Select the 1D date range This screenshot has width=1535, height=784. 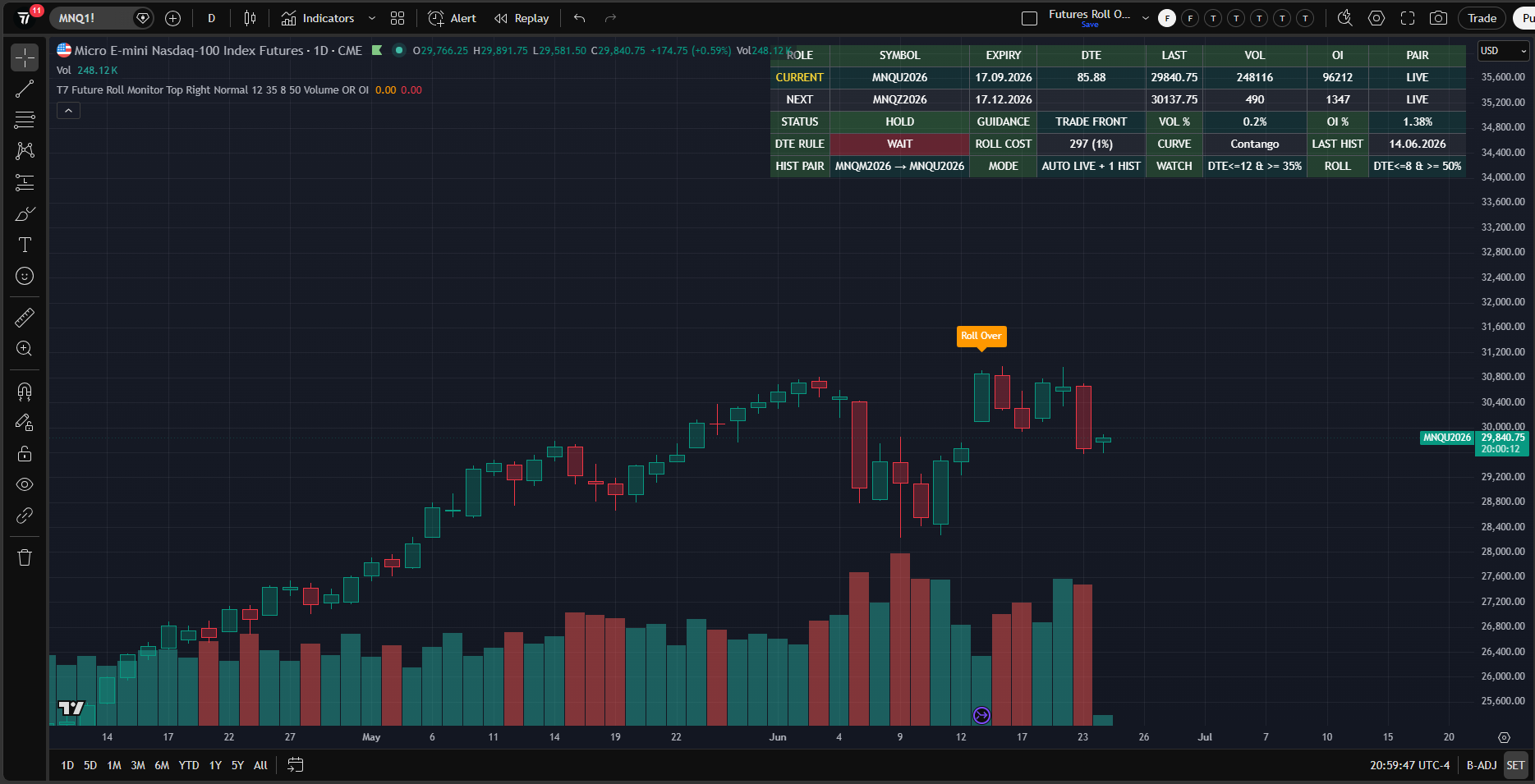[x=67, y=765]
